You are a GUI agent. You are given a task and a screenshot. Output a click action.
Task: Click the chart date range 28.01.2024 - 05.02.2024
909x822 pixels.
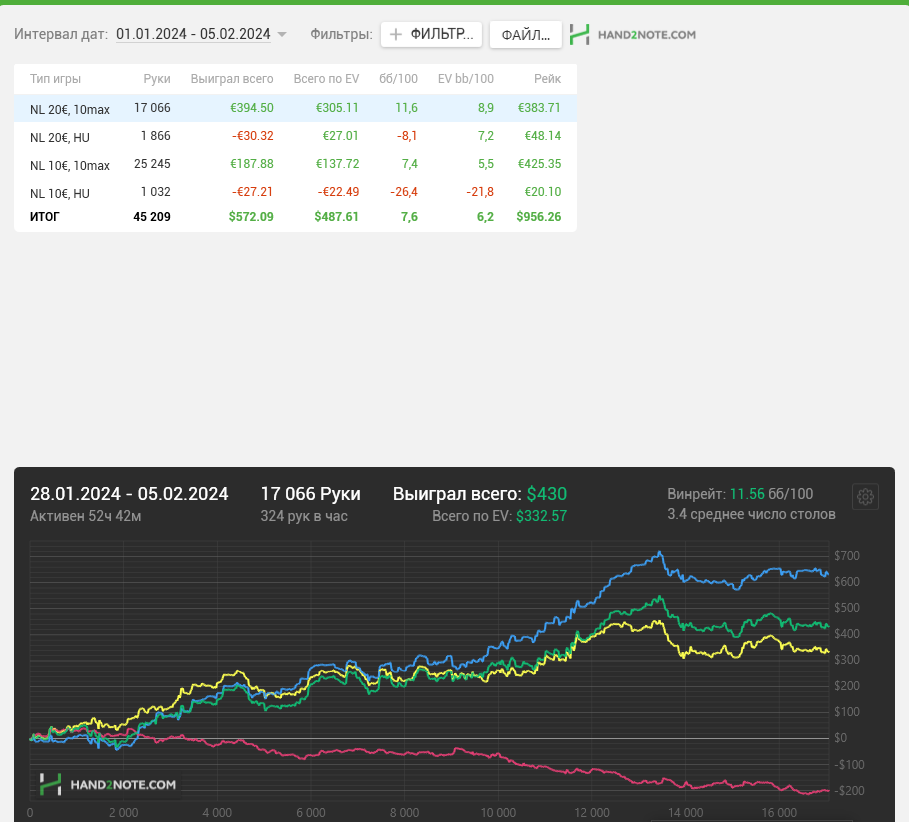coord(129,494)
